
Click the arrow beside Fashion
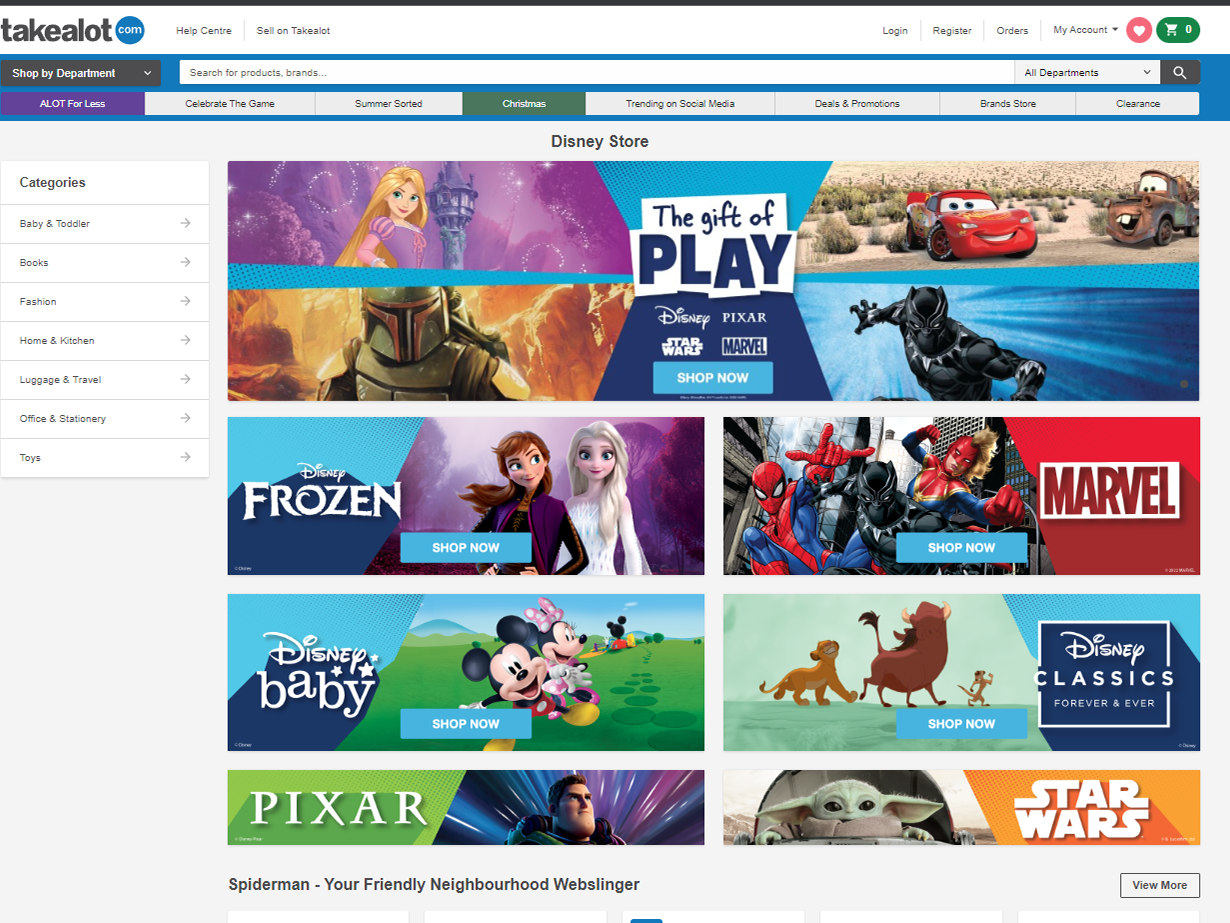click(185, 301)
